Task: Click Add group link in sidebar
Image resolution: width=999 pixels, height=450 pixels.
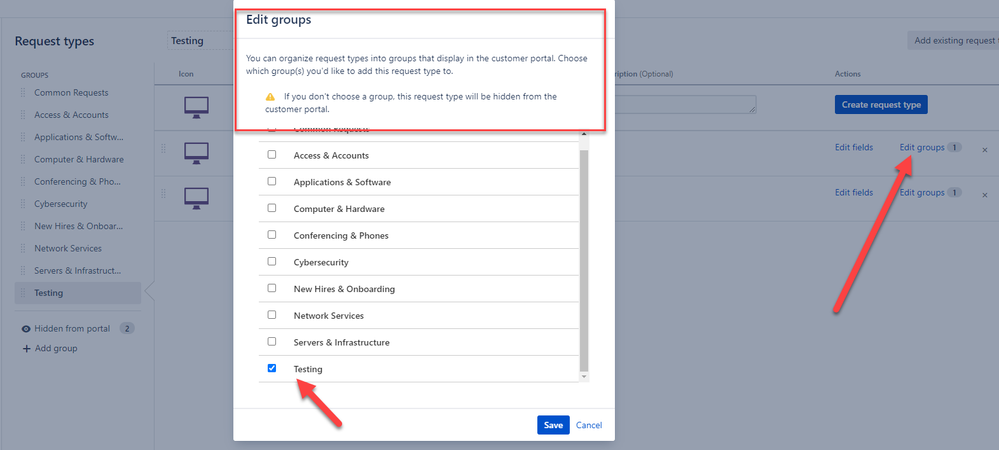Action: pyautogui.click(x=56, y=349)
